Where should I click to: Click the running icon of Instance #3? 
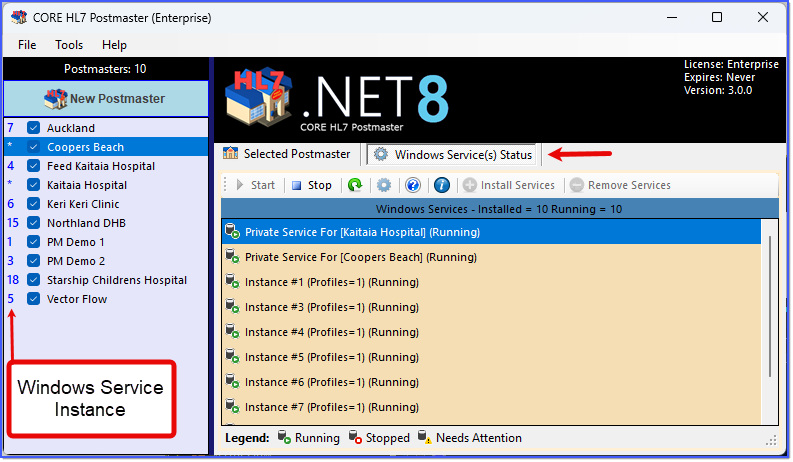[232, 306]
